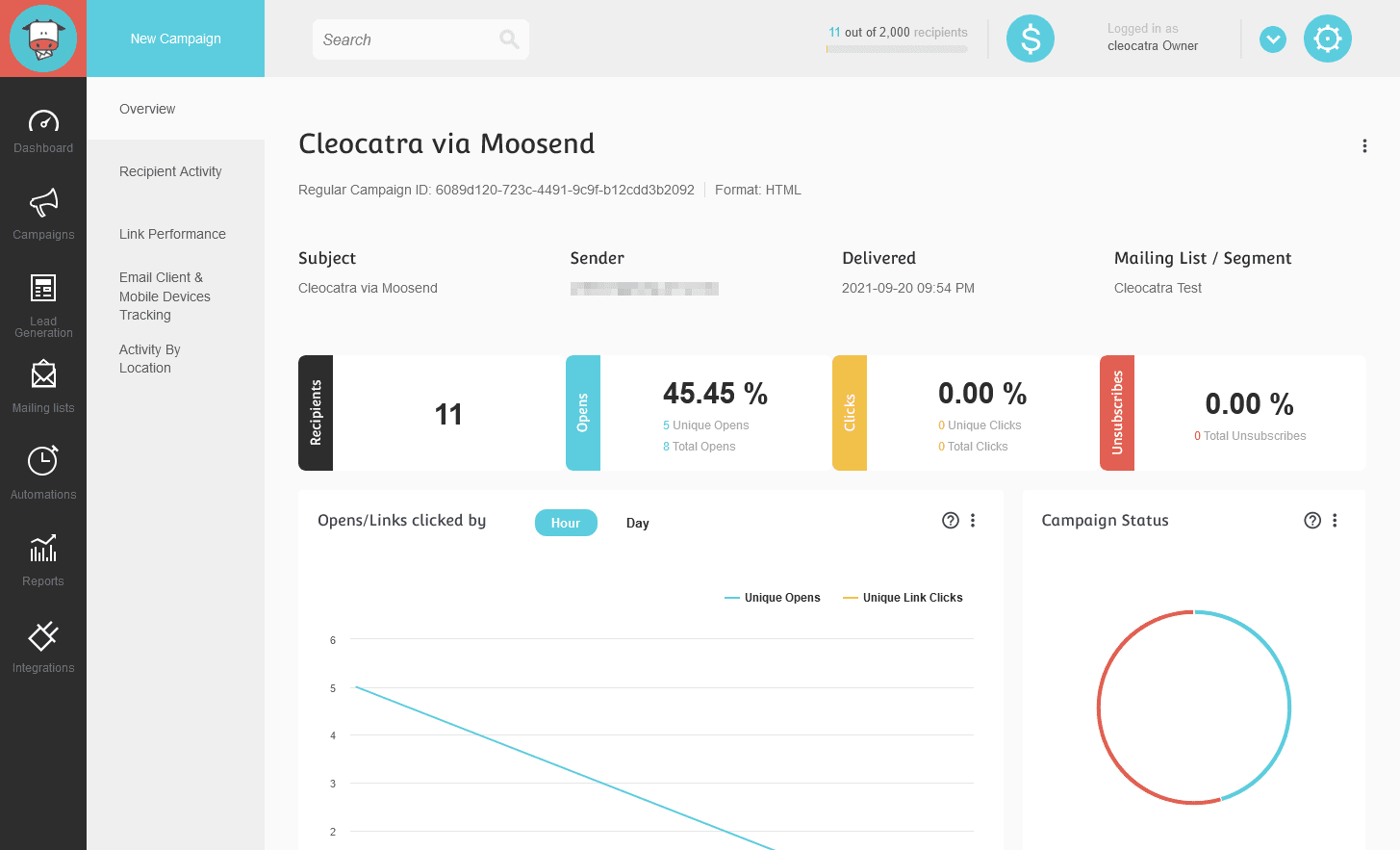Click the campaign ID text
The height and width of the screenshot is (850, 1400).
496,190
